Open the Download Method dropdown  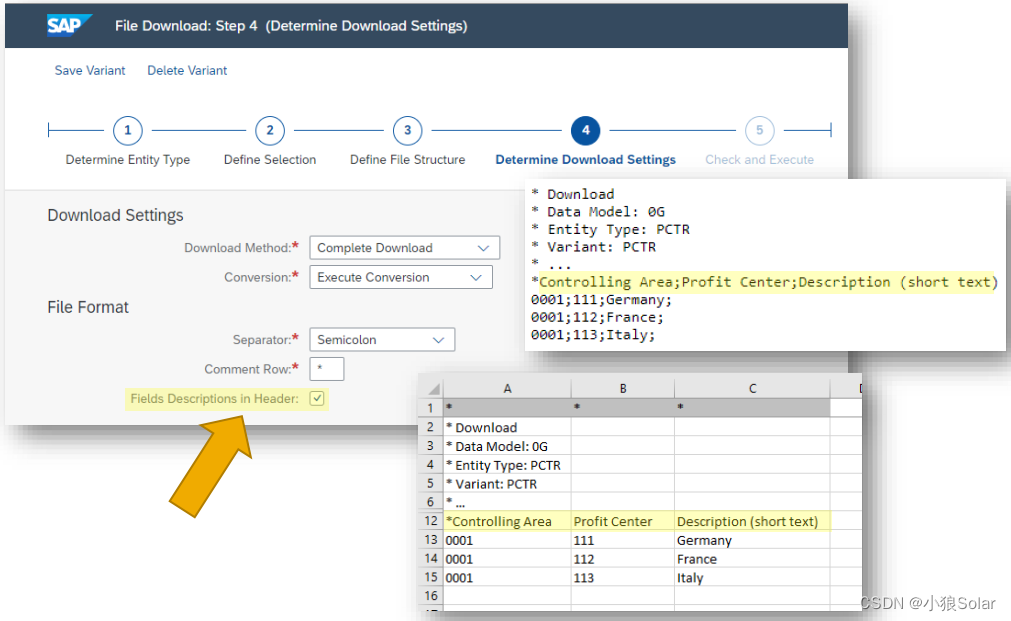(404, 248)
